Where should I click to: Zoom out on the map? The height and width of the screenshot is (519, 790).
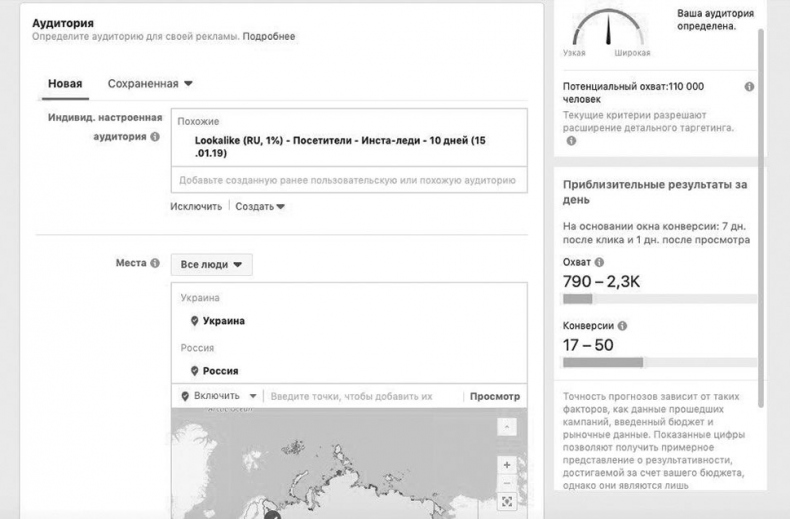click(x=507, y=482)
